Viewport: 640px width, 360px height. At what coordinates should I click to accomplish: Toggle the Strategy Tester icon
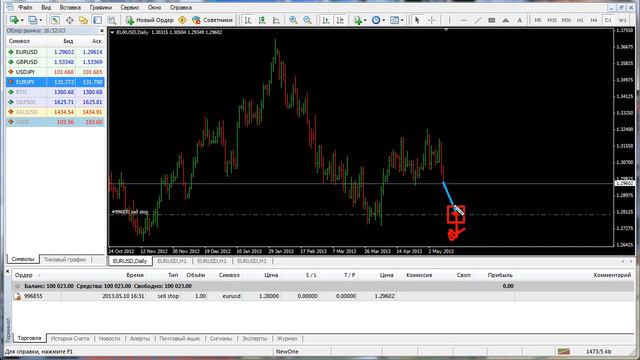111,20
